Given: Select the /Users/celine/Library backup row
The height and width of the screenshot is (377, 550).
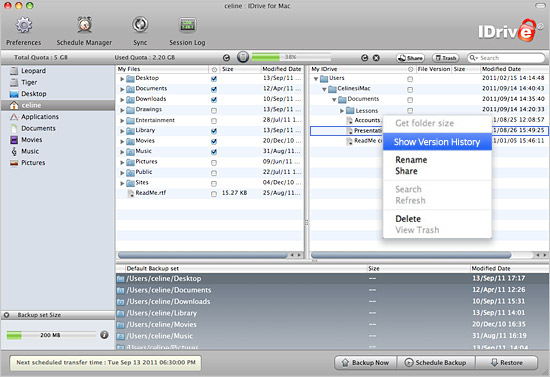Looking at the screenshot, I should [x=332, y=313].
